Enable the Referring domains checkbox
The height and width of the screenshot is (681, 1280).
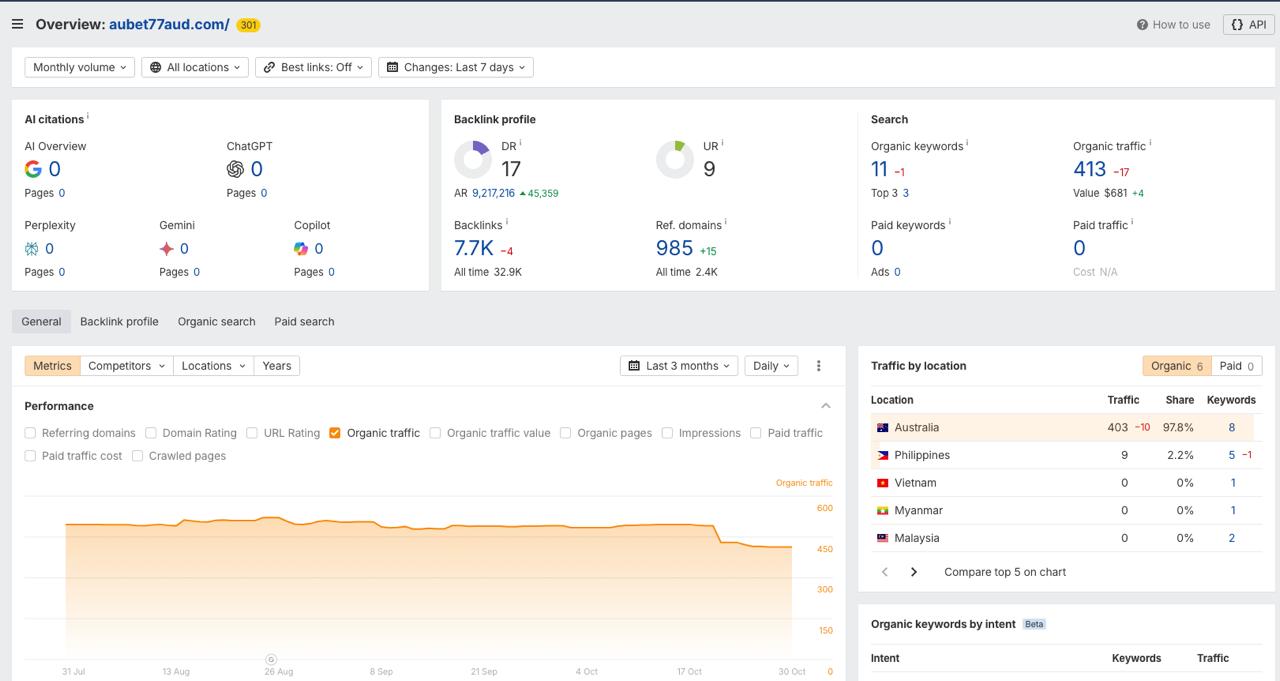[30, 433]
